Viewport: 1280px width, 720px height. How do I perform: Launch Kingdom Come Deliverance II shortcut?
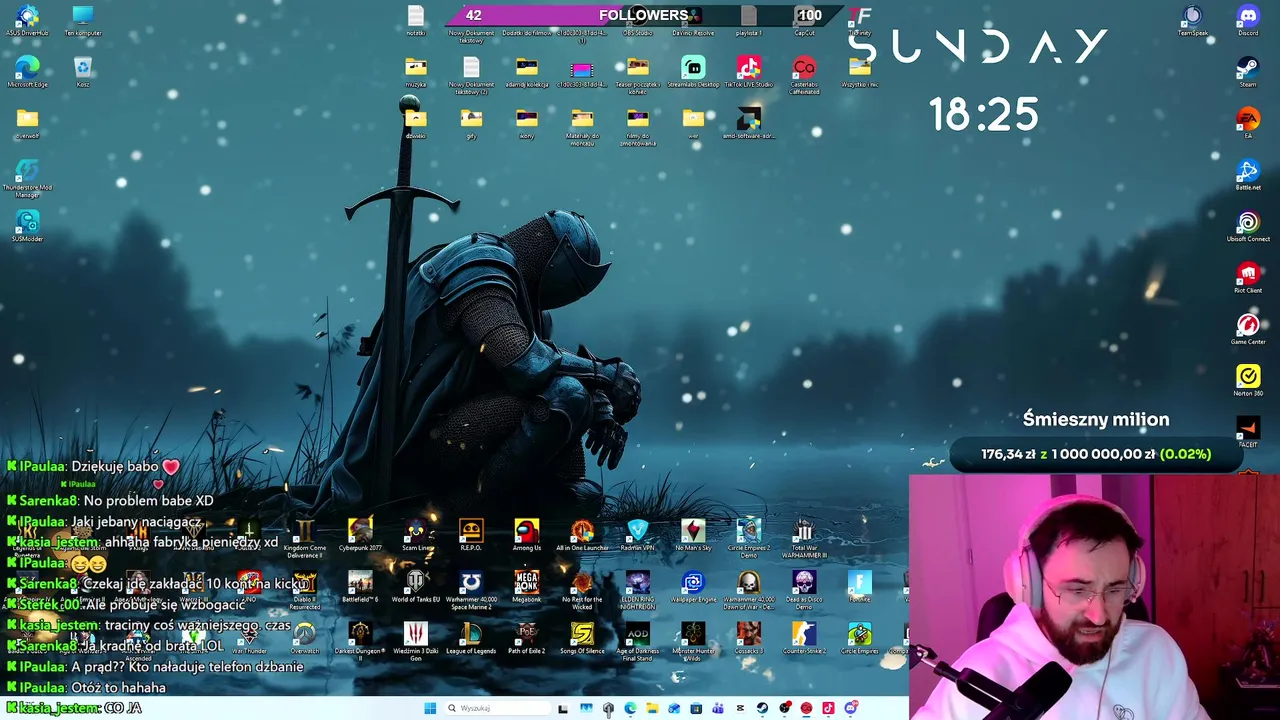coord(304,538)
